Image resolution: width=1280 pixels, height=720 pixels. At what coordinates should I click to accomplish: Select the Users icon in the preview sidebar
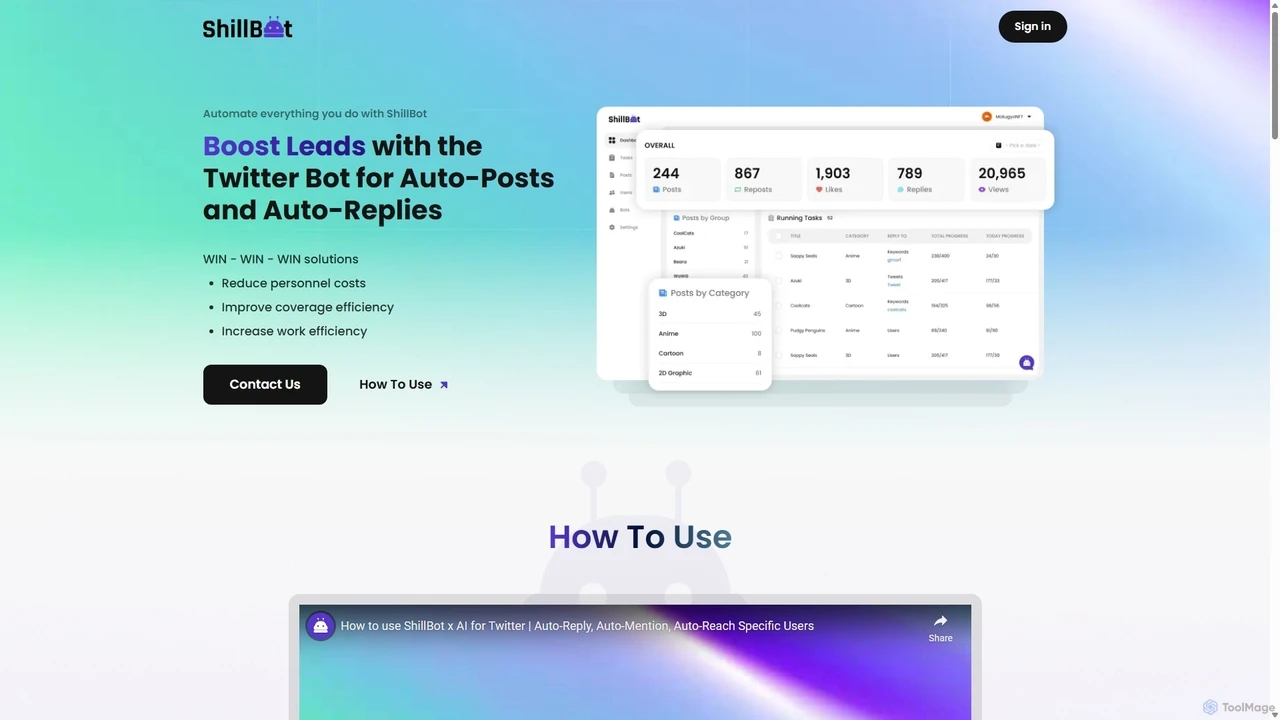tap(612, 192)
